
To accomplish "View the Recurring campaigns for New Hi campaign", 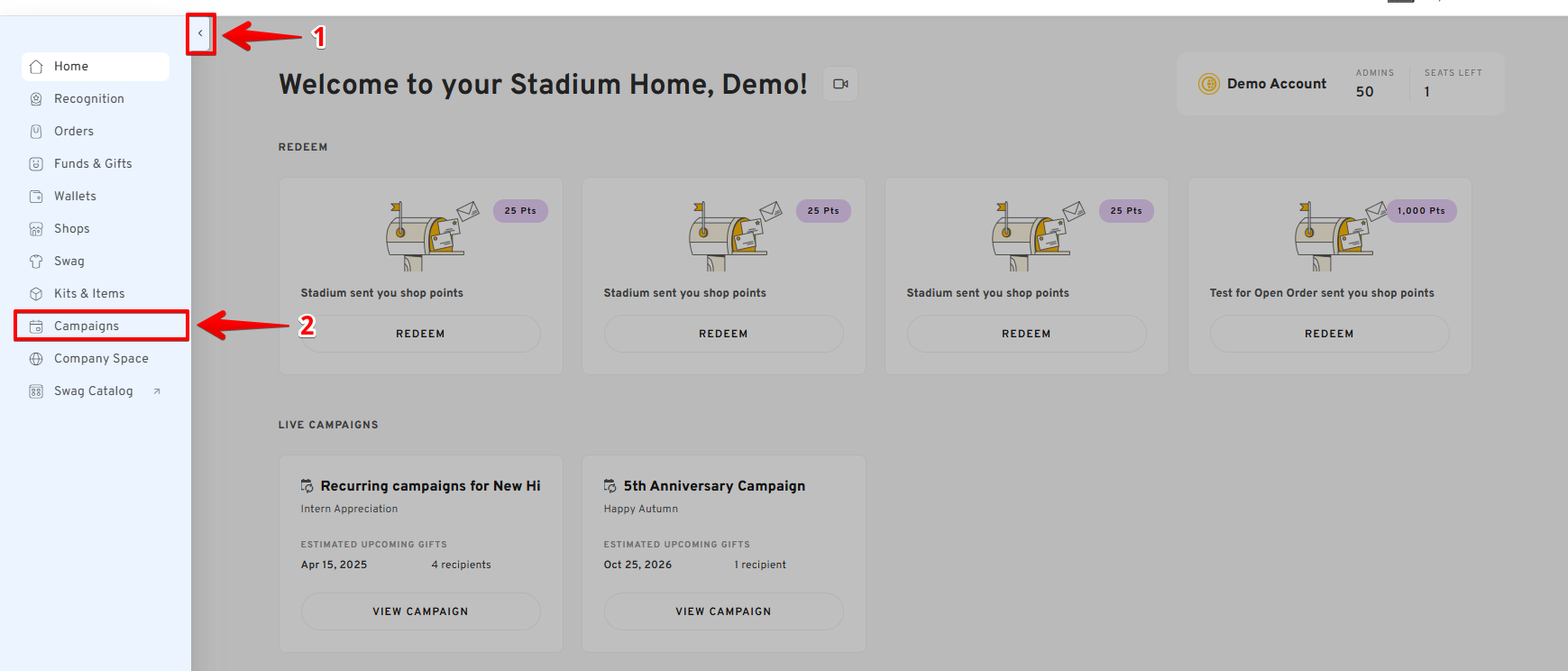I will (x=420, y=611).
